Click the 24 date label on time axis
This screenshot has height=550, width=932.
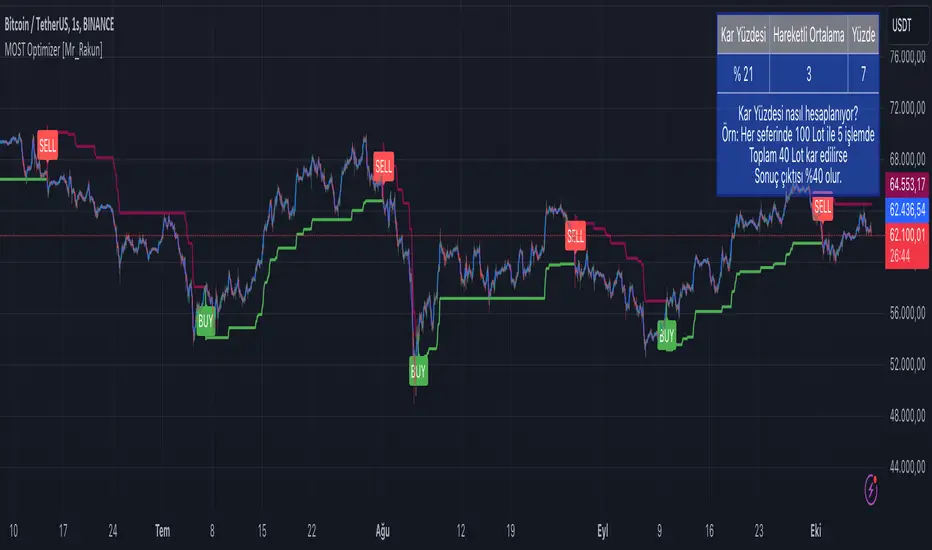click(x=113, y=531)
